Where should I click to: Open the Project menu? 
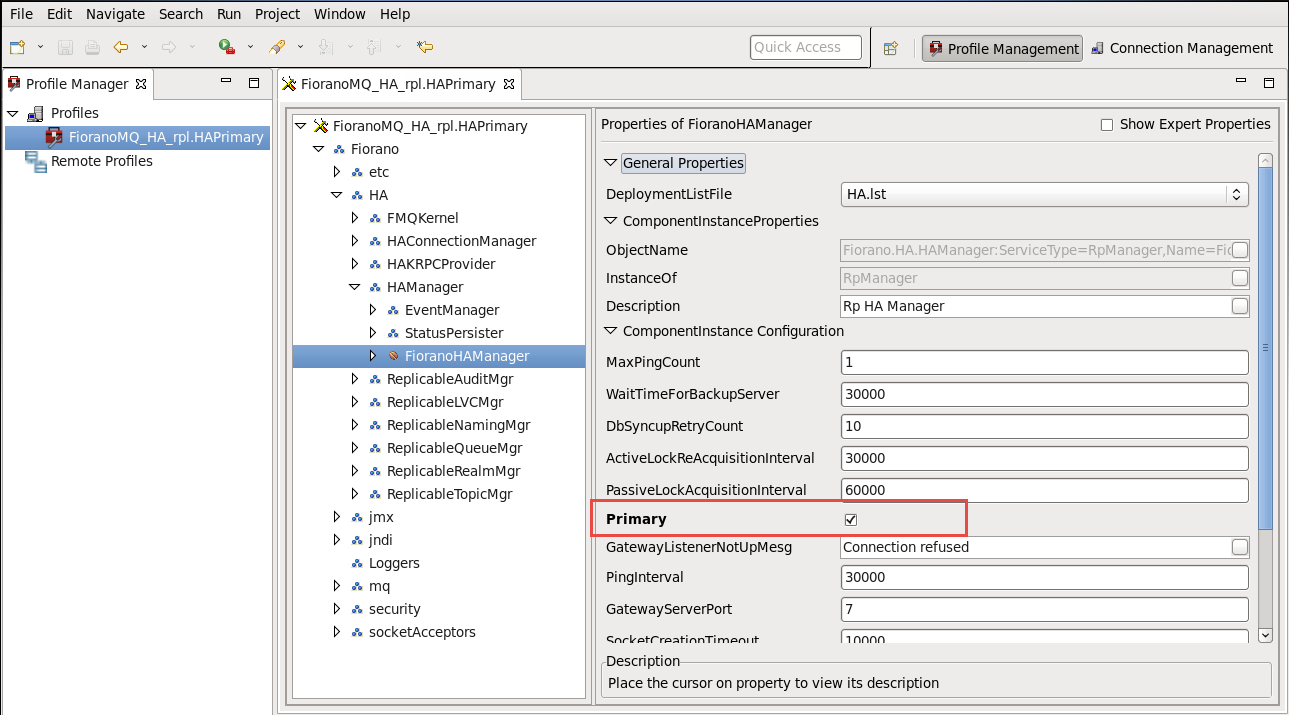[x=277, y=14]
